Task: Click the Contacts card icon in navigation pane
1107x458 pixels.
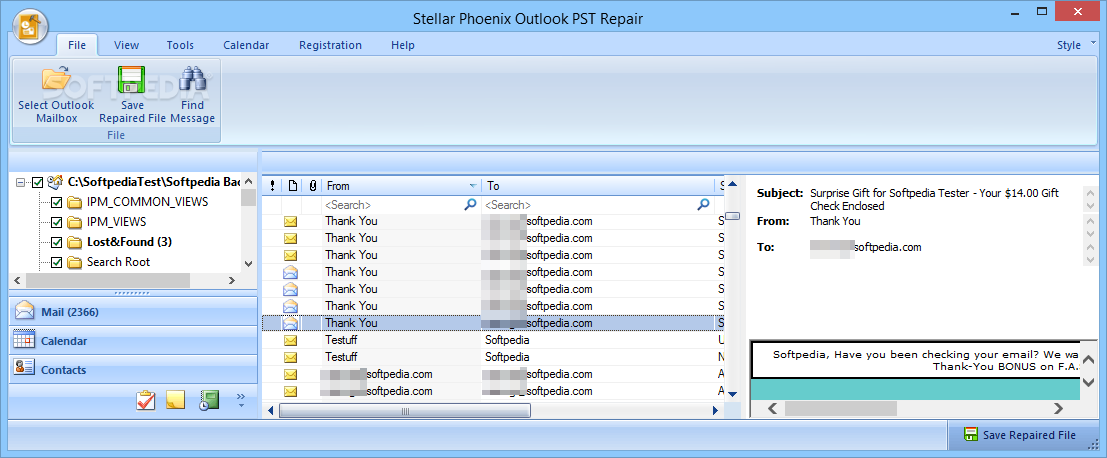Action: tap(25, 369)
